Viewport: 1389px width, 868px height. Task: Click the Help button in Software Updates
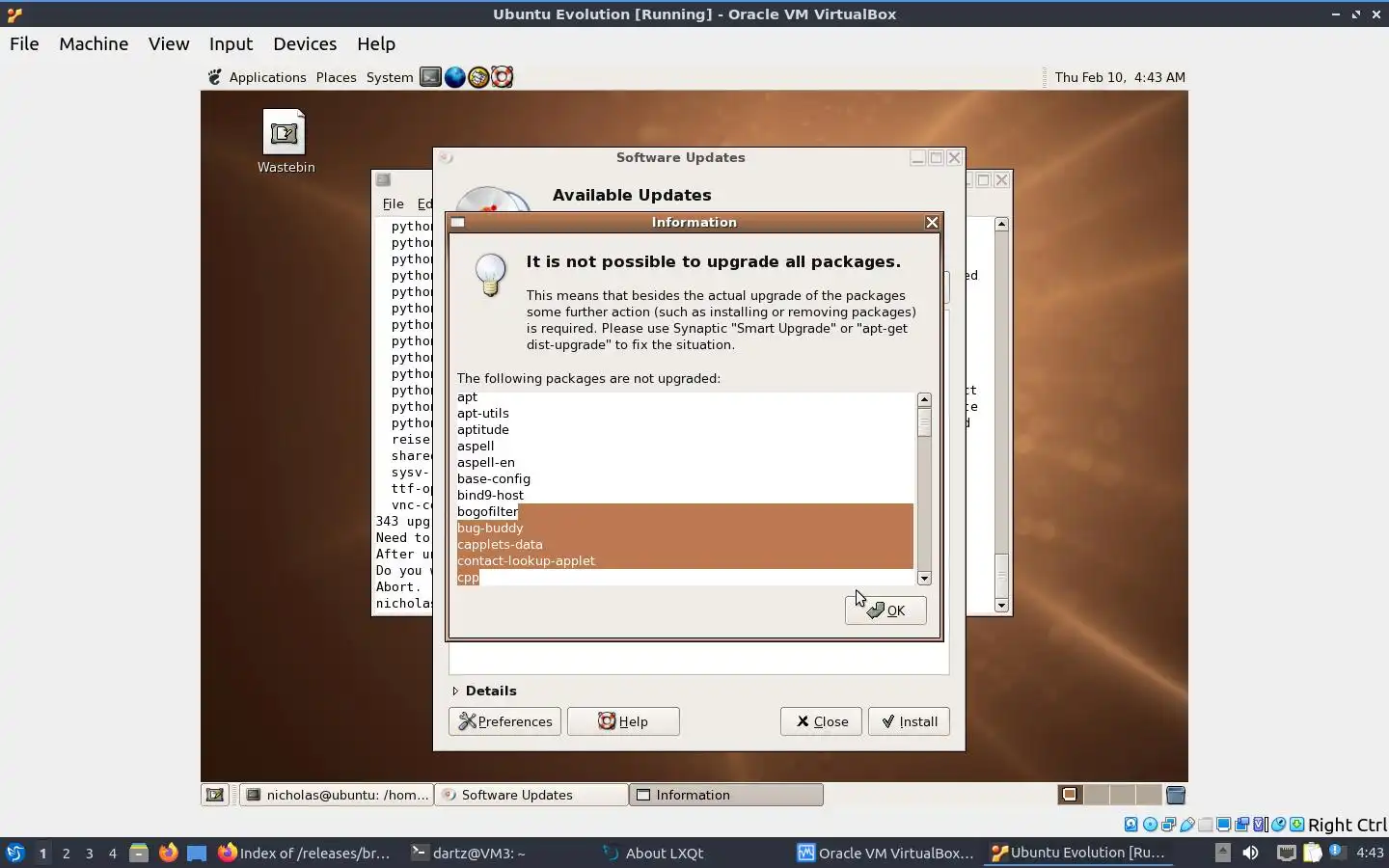click(623, 721)
